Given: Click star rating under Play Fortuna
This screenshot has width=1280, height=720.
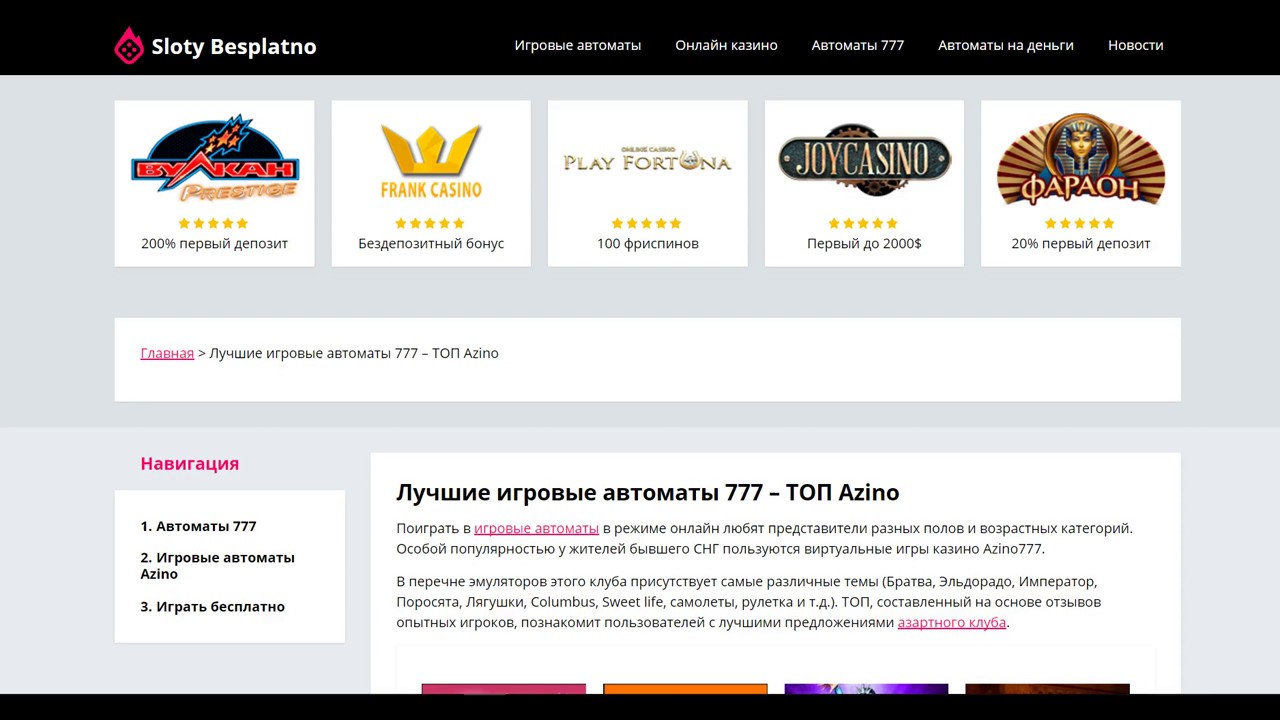Looking at the screenshot, I should coord(646,223).
